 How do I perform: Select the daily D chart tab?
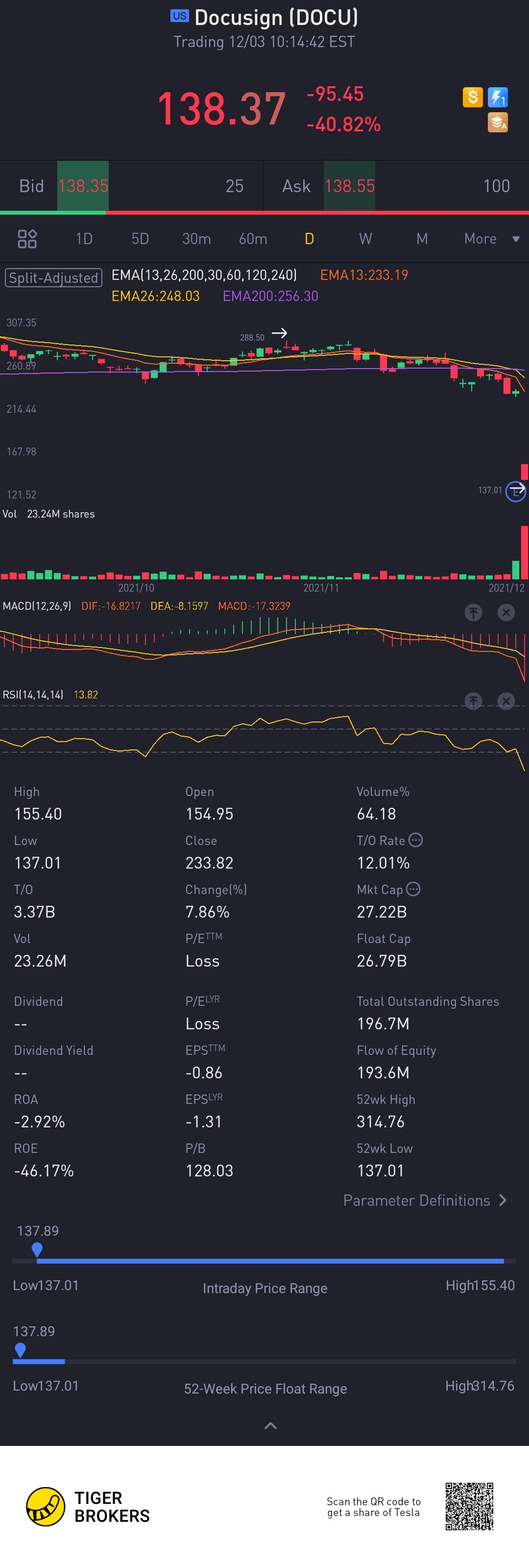tap(309, 239)
